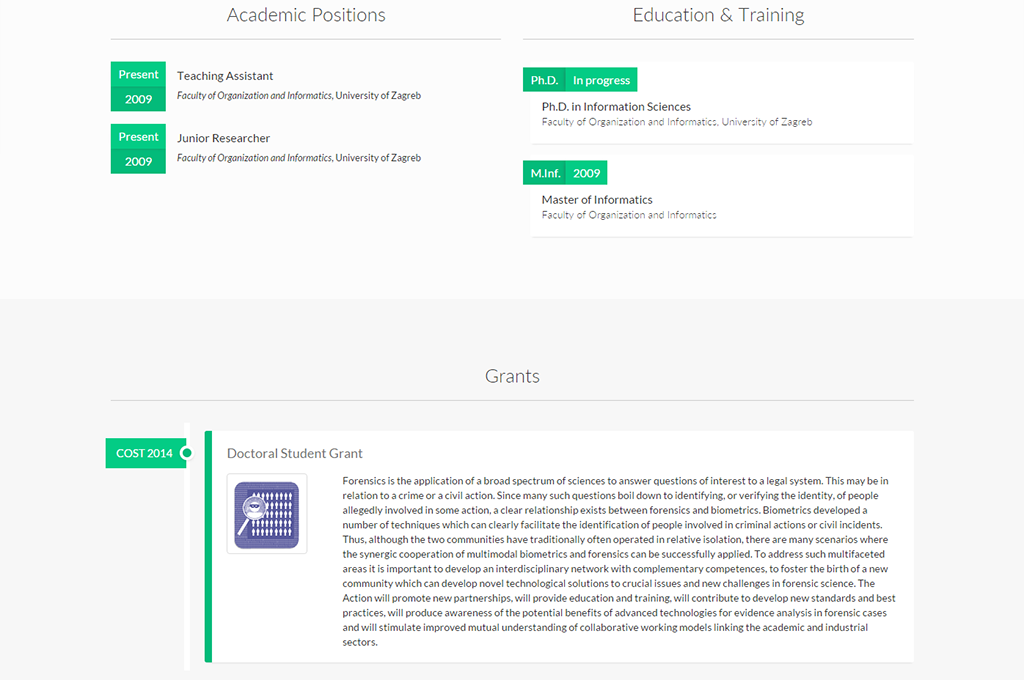Click the Academic Positions section heading
Screen dimensions: 1024x680
click(306, 15)
